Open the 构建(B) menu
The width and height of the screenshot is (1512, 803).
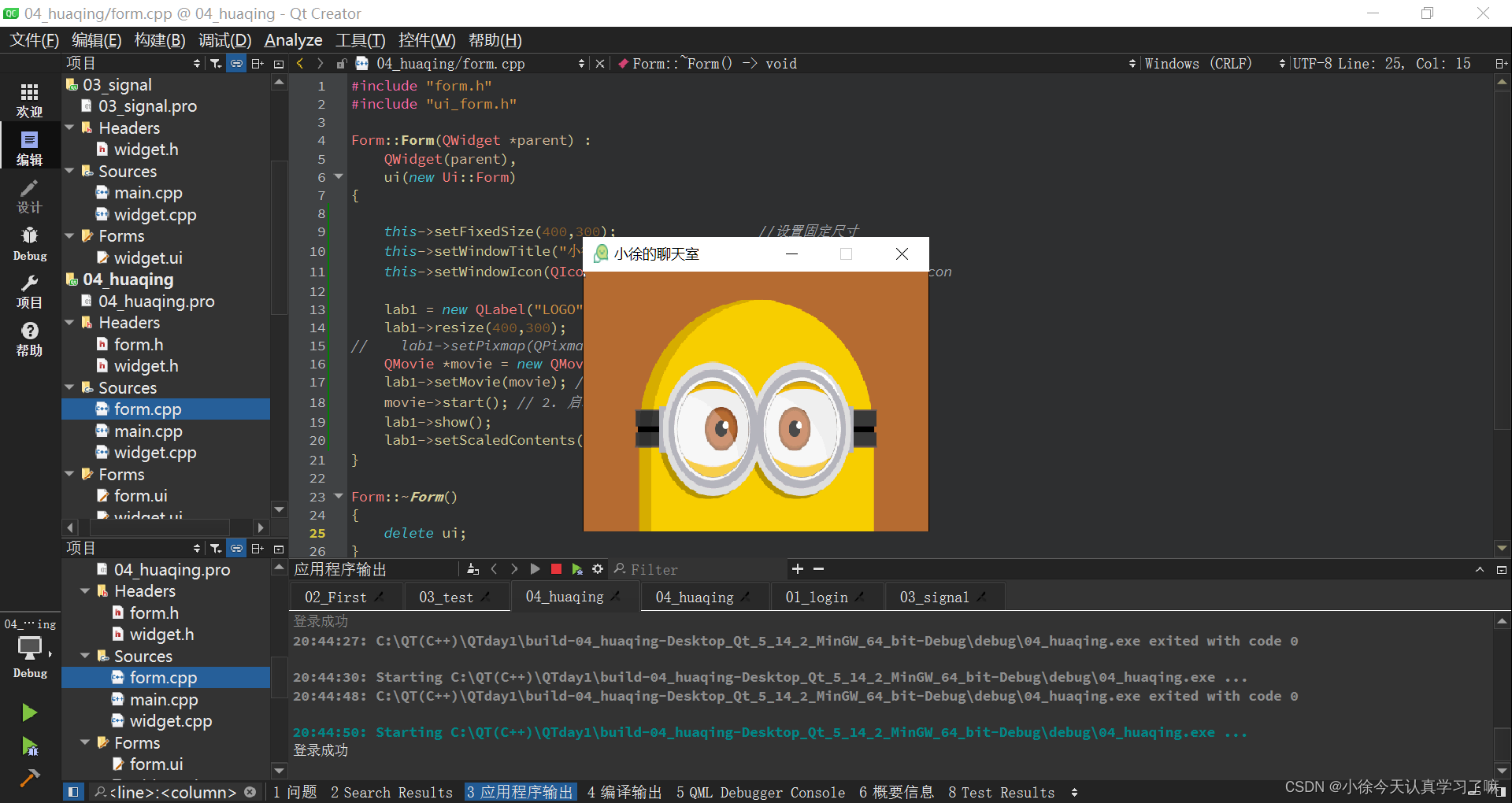click(160, 40)
